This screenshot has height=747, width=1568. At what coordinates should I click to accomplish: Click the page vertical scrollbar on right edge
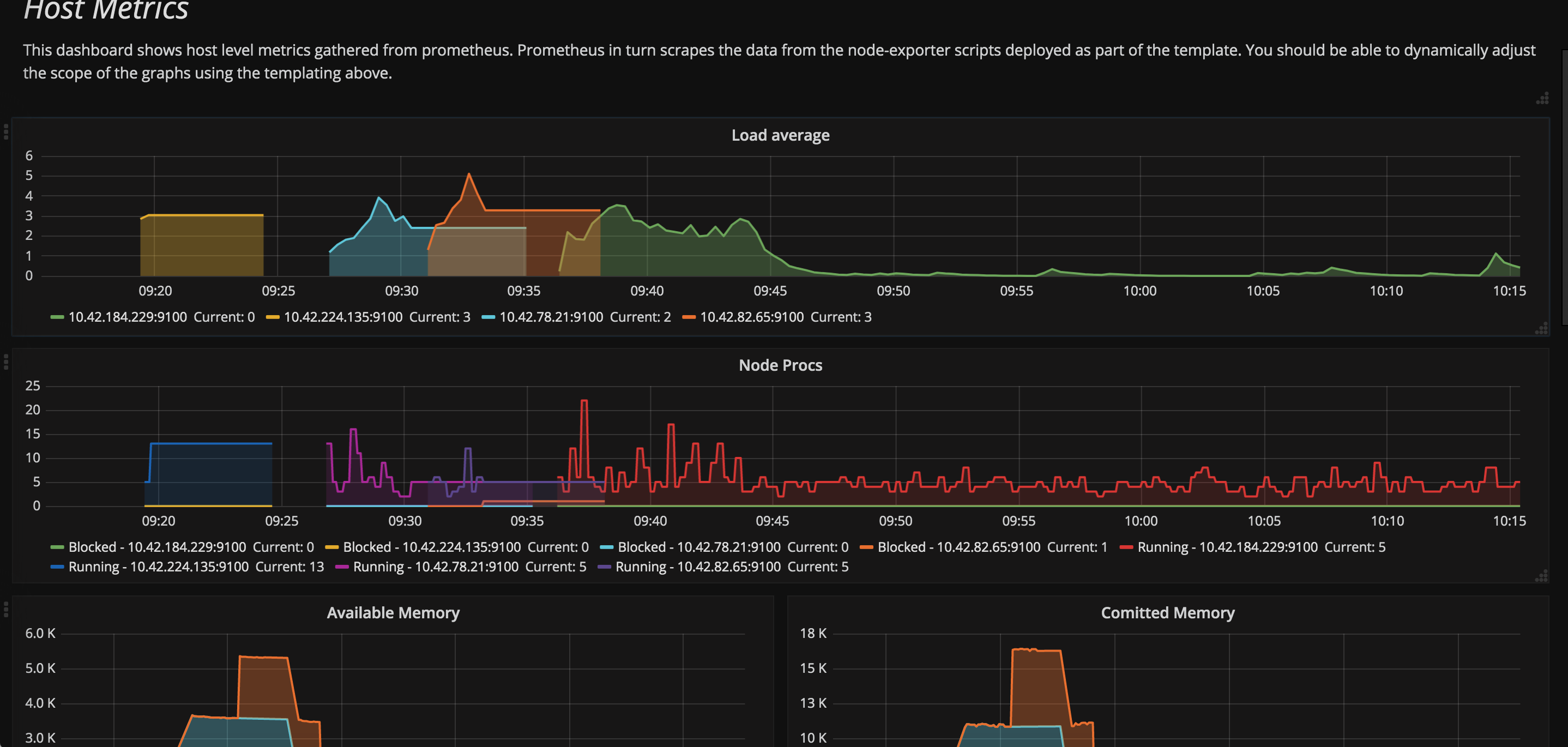pos(1564,183)
